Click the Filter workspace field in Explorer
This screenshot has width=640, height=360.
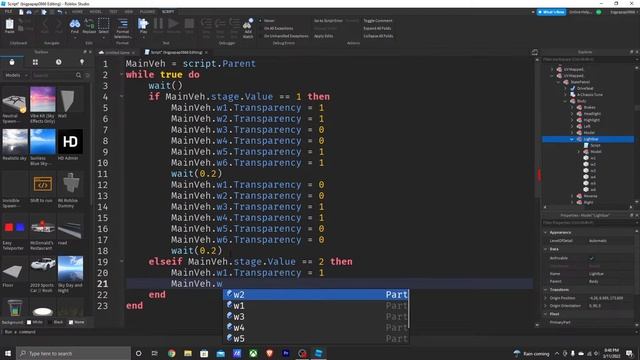coord(587,60)
